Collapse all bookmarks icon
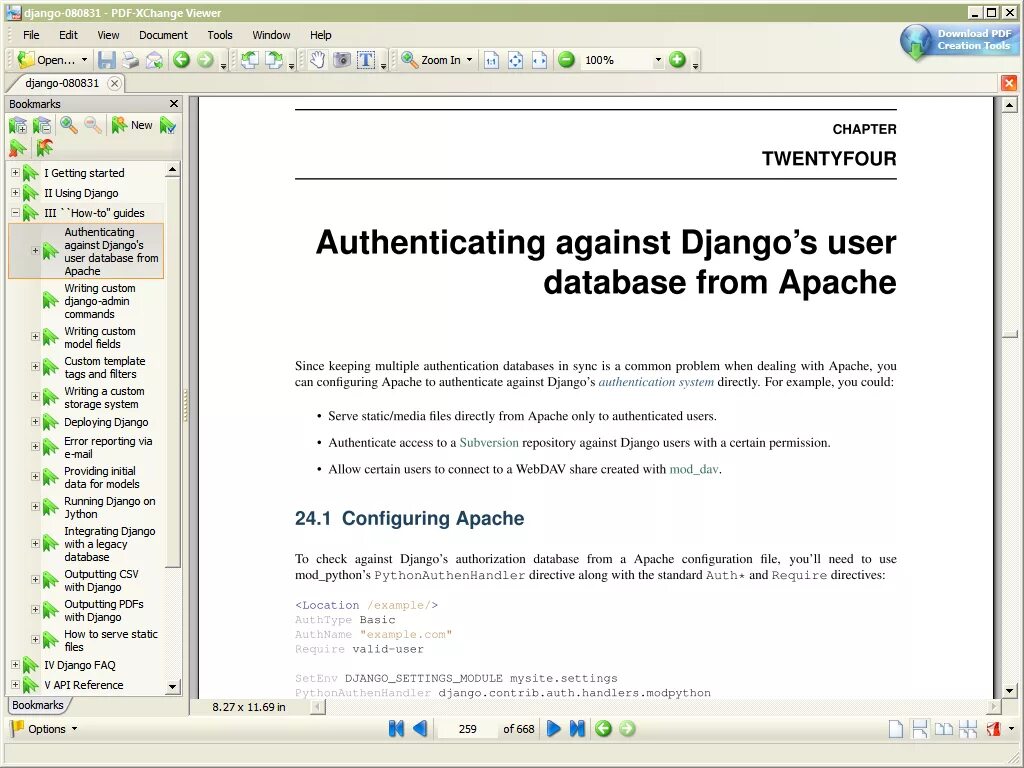Image resolution: width=1024 pixels, height=768 pixels. (42, 125)
